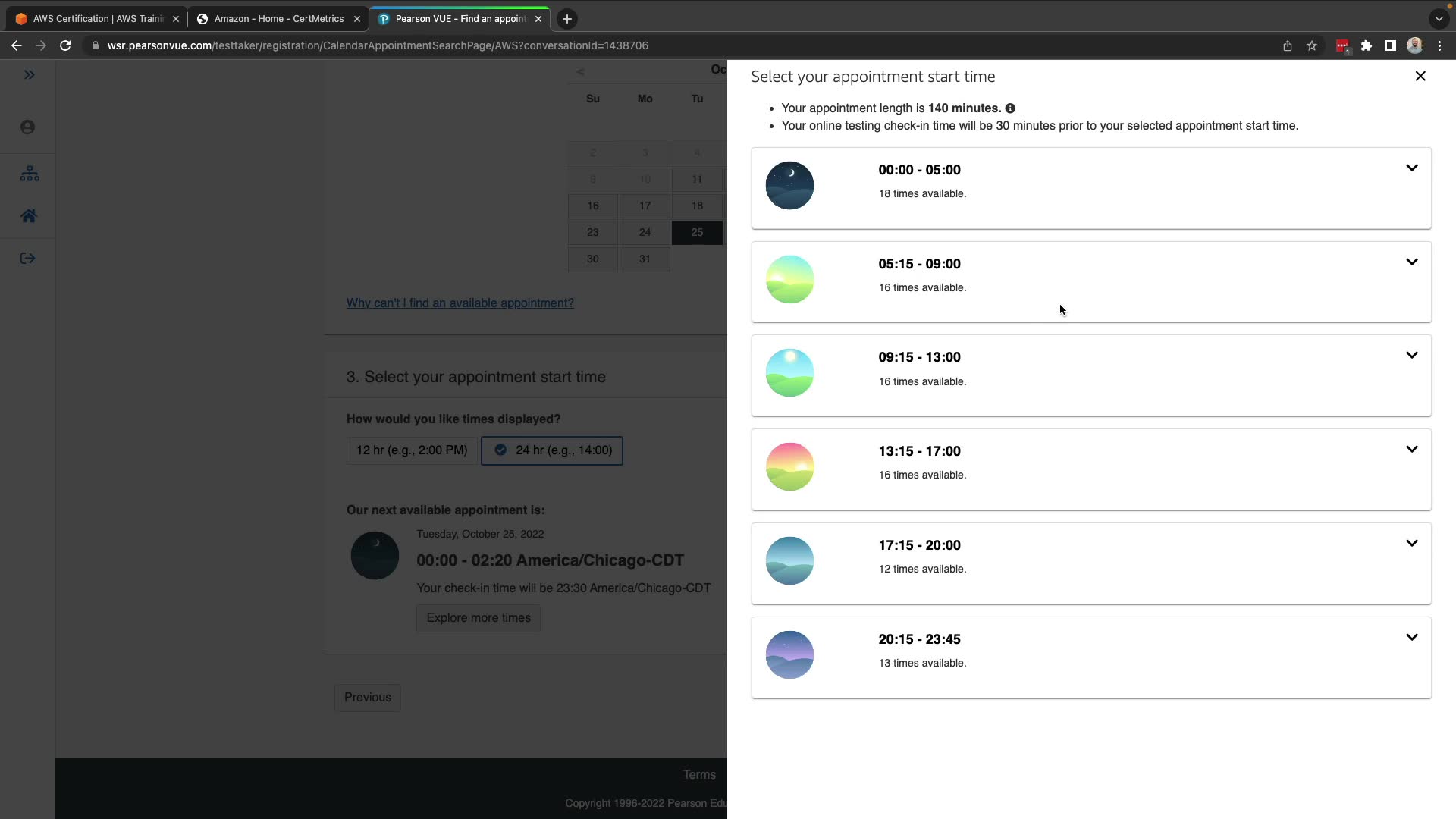This screenshot has width=1456, height=819.
Task: Expand the 00:00 - 05:00 time slot
Action: [1411, 168]
